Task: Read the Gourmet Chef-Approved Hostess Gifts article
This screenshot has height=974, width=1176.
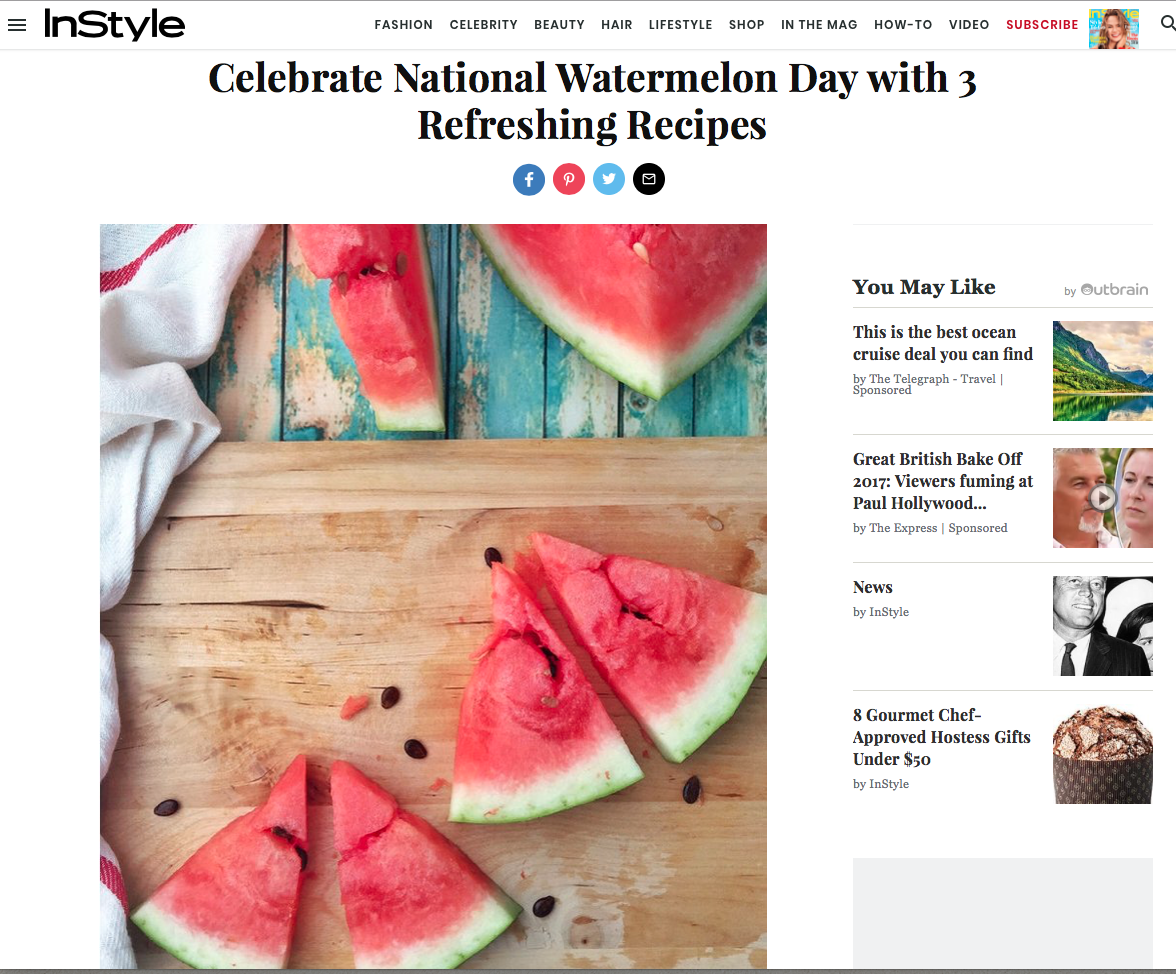Action: (941, 737)
